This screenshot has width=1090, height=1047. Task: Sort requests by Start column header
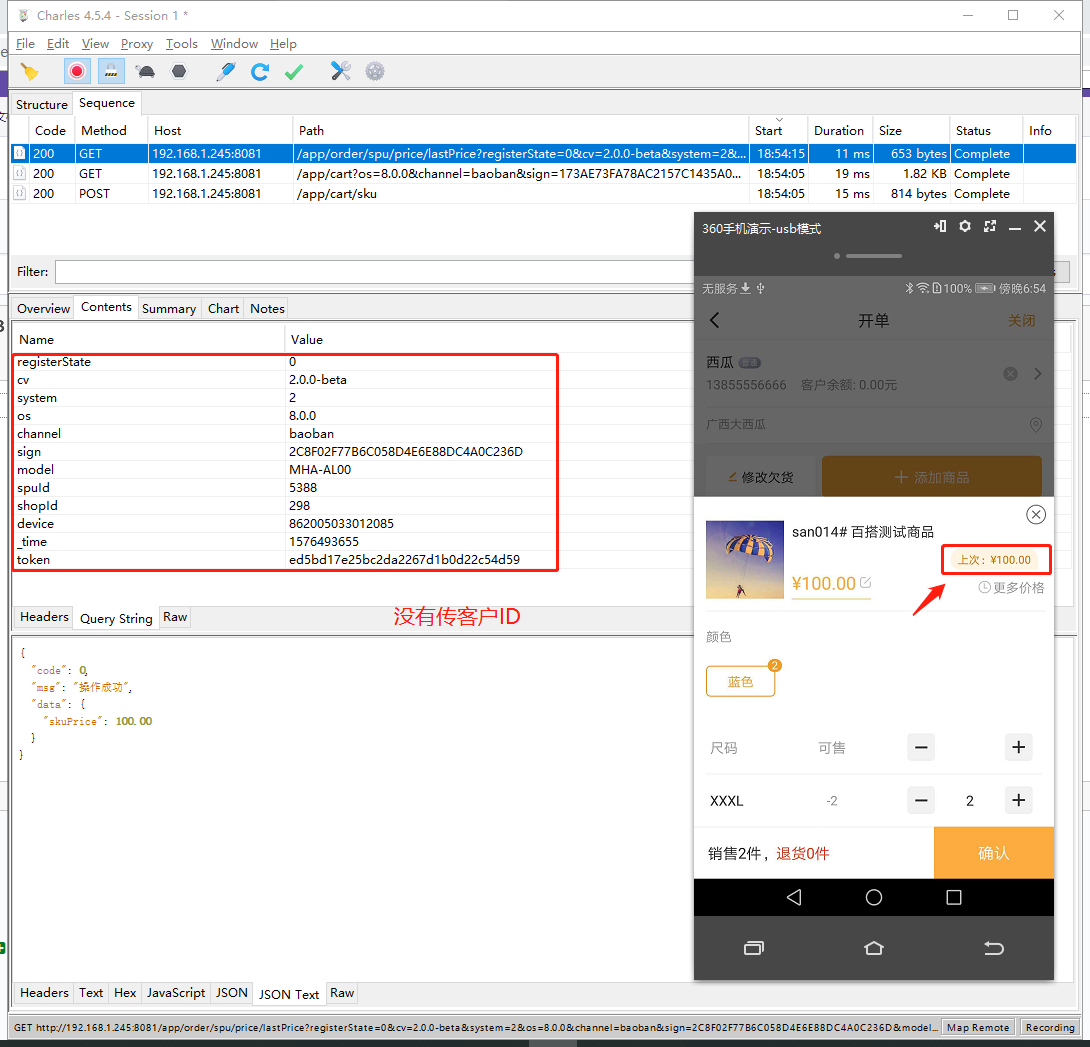click(777, 130)
